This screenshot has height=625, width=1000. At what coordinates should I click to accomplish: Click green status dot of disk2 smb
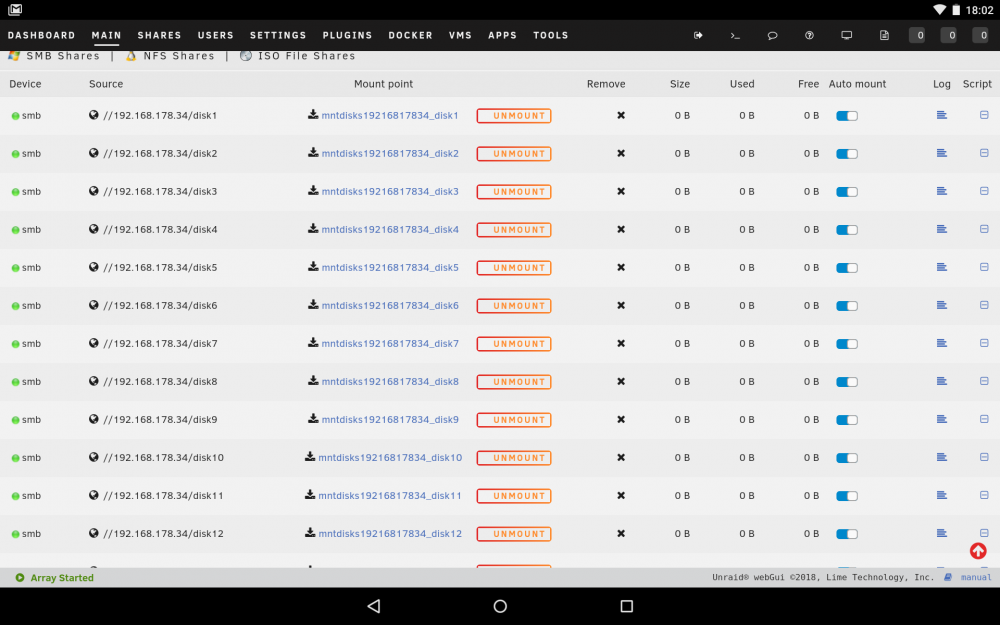(x=15, y=154)
